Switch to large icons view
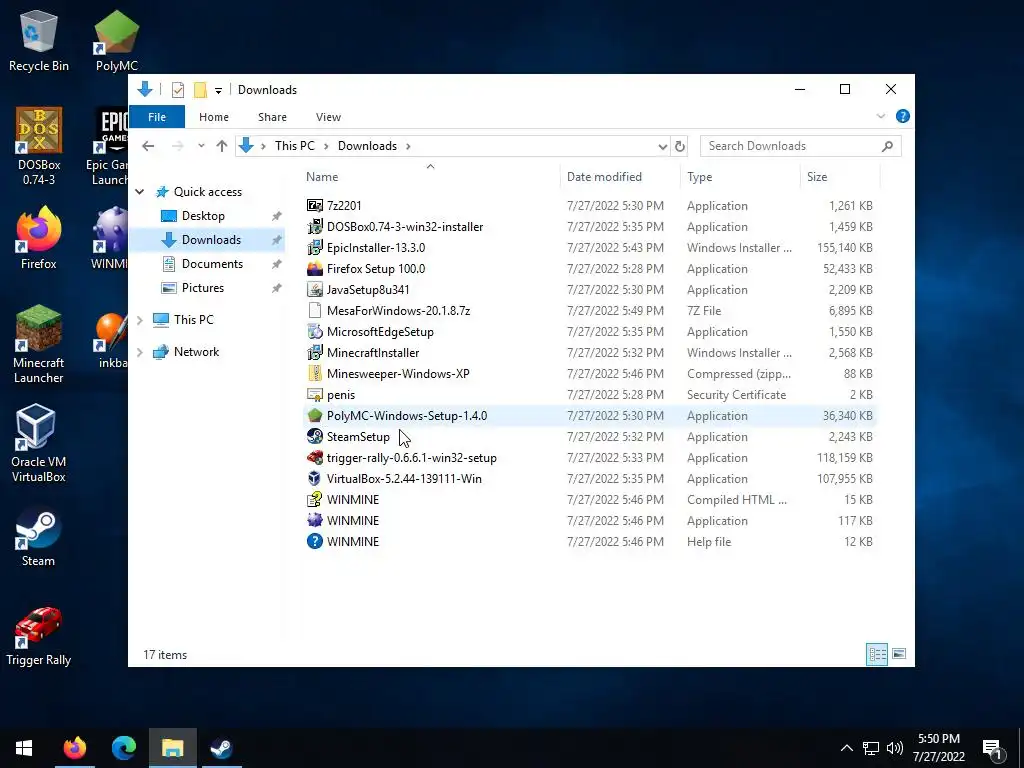 click(x=899, y=654)
